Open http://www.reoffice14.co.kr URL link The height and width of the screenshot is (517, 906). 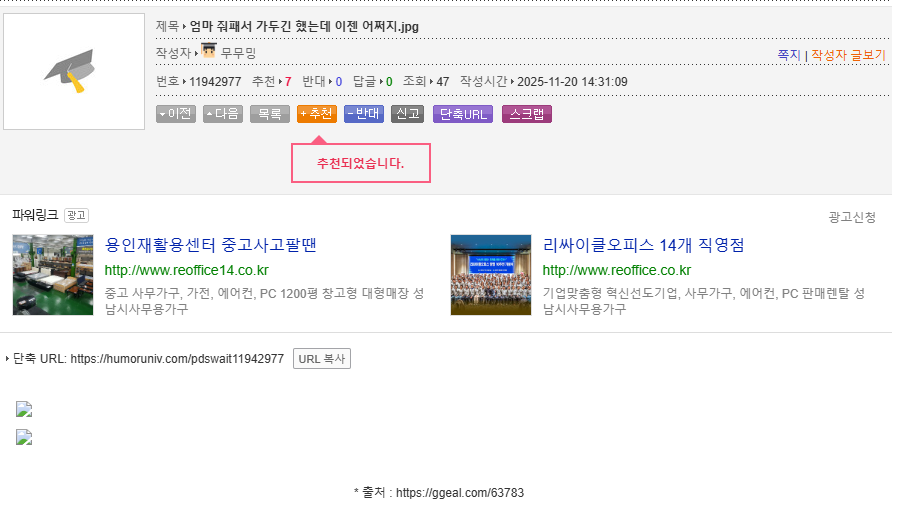click(x=187, y=270)
